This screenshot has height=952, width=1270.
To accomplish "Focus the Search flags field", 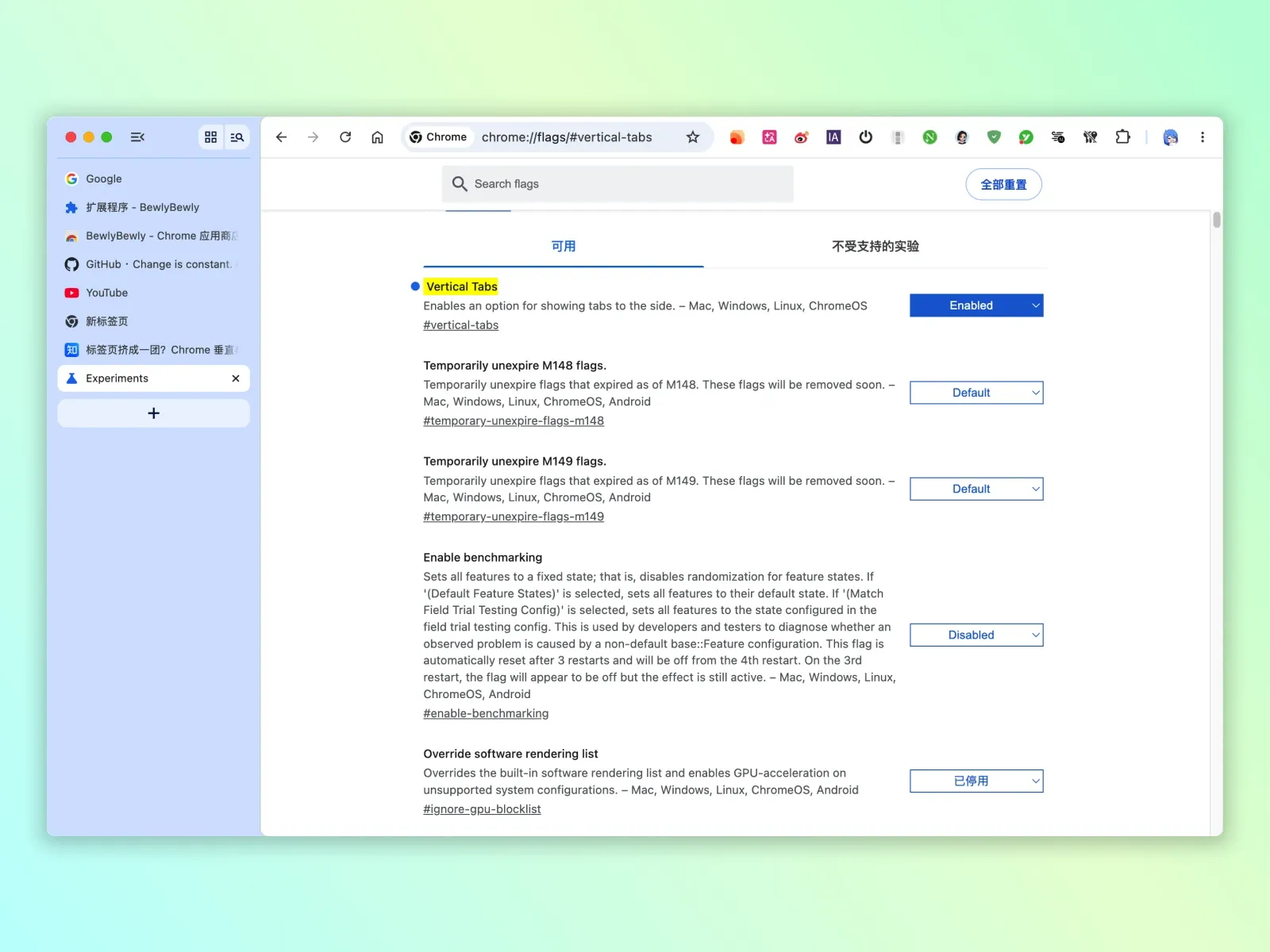I will pyautogui.click(x=618, y=184).
